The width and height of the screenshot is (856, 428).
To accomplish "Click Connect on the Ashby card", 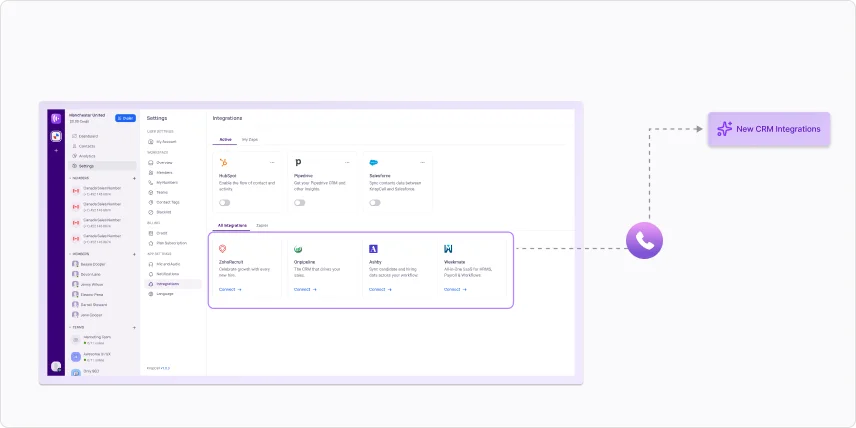I will click(x=381, y=289).
